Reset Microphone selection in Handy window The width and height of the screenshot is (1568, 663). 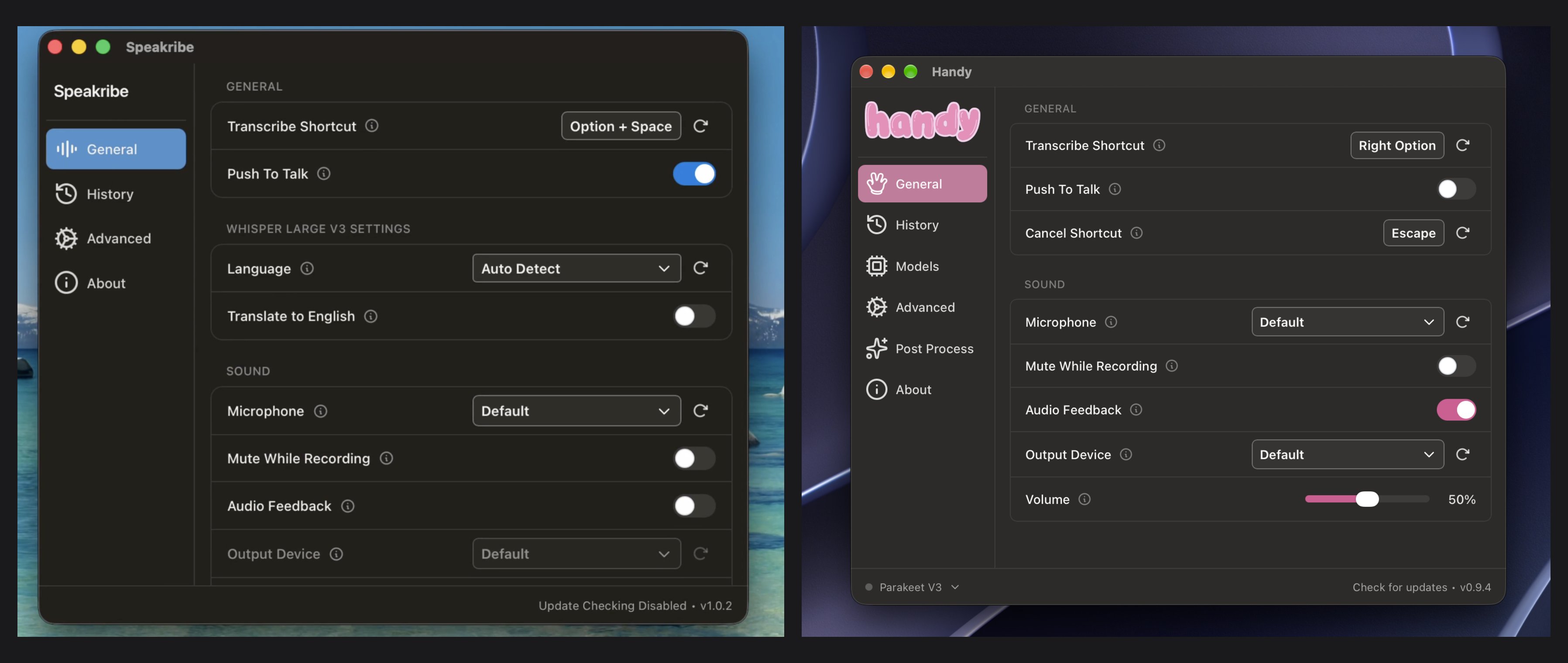tap(1463, 322)
